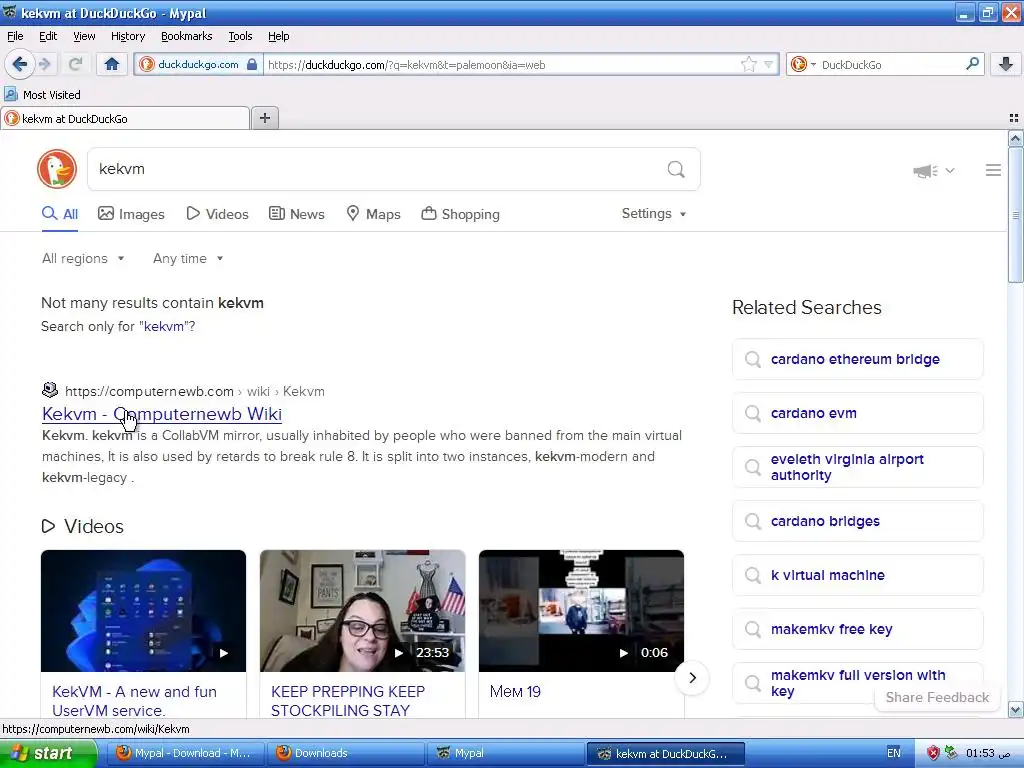Image resolution: width=1024 pixels, height=768 pixels.
Task: Open the Most Visited bookmarks folder
Action: (x=43, y=95)
